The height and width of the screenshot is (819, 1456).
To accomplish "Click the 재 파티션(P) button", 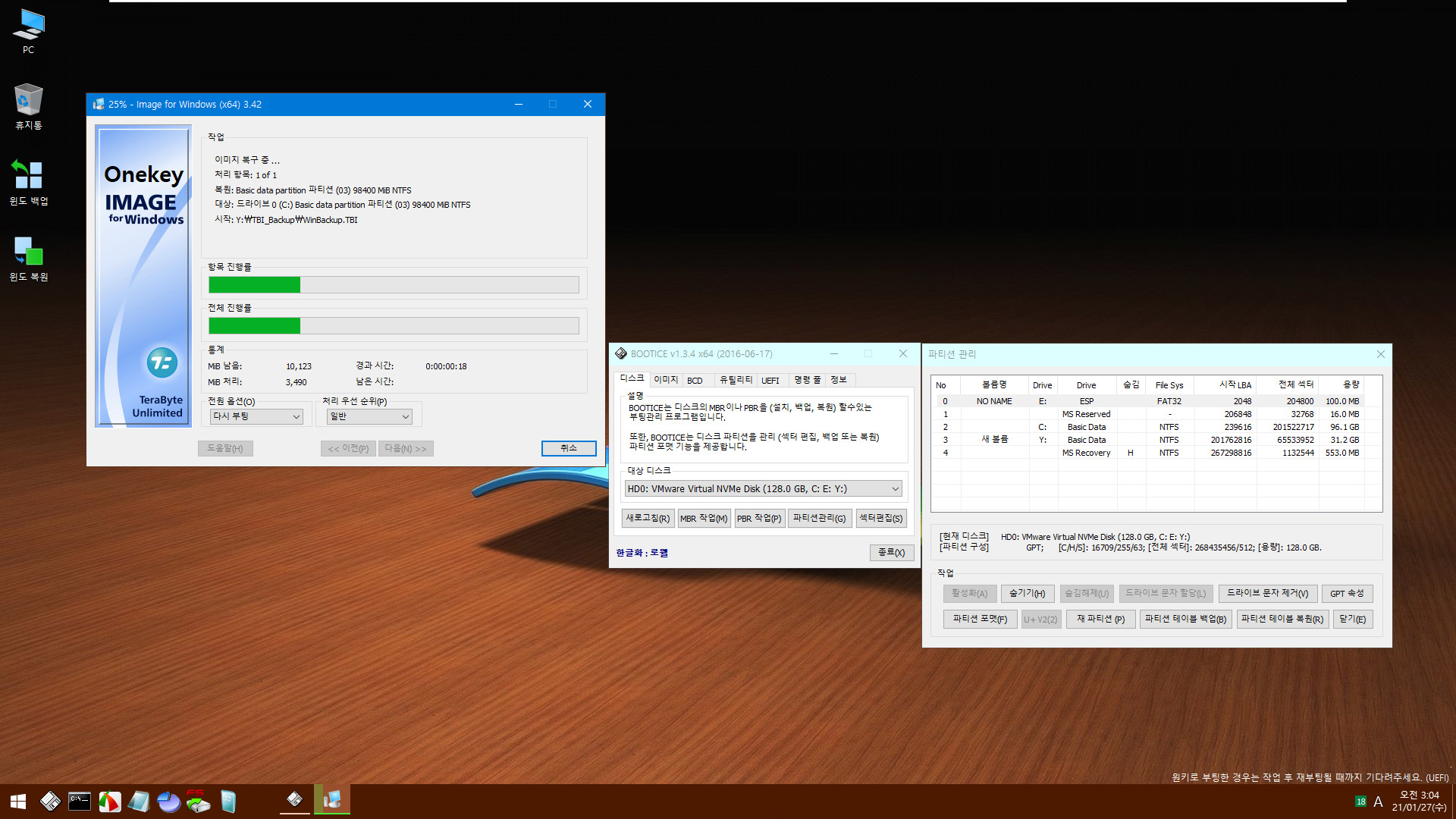I will tap(1101, 619).
